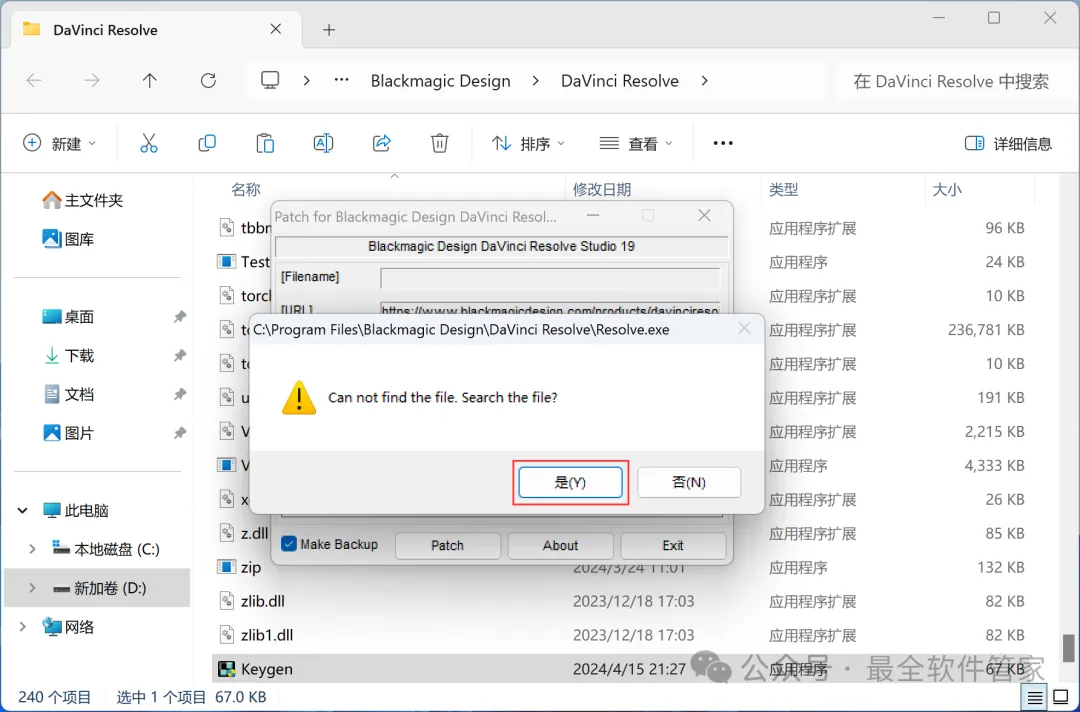Open the three-dot more options menu in the toolbar
The image size is (1080, 712).
[723, 143]
